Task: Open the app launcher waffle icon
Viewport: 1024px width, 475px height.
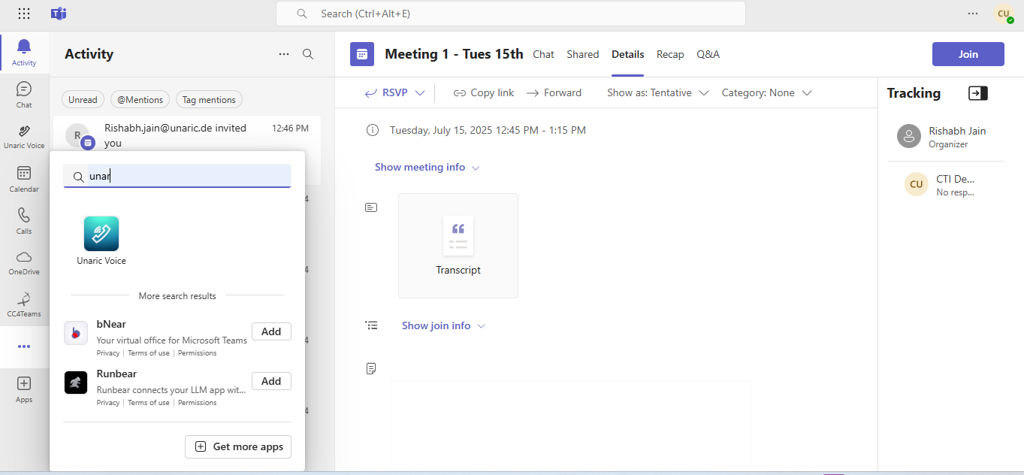Action: [24, 13]
